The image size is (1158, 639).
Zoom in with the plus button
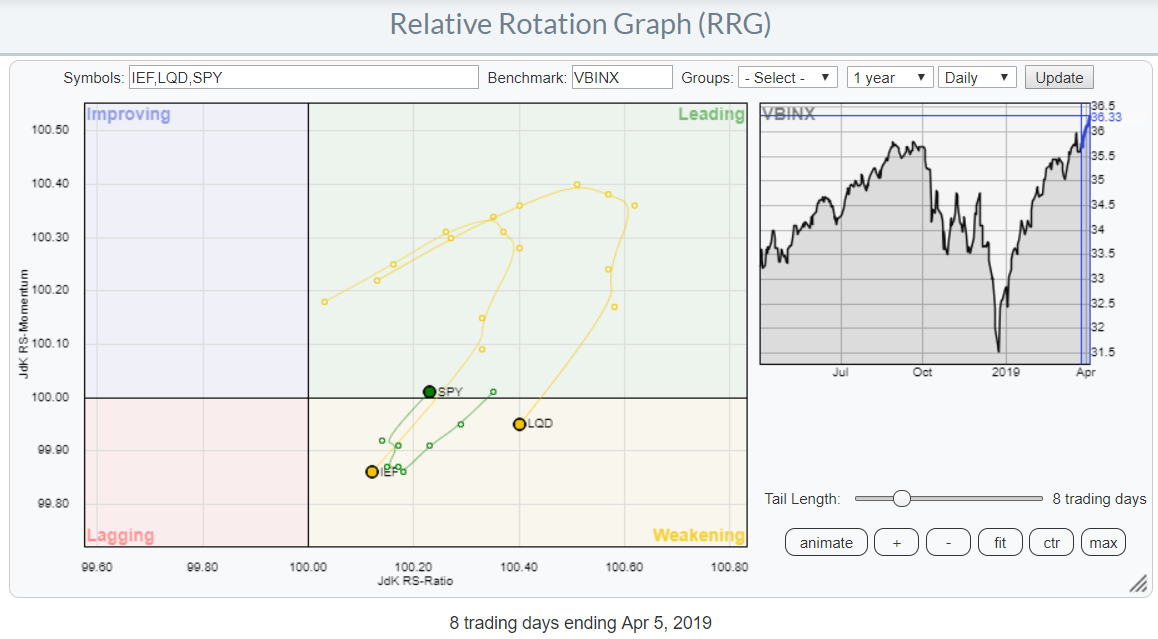[896, 542]
